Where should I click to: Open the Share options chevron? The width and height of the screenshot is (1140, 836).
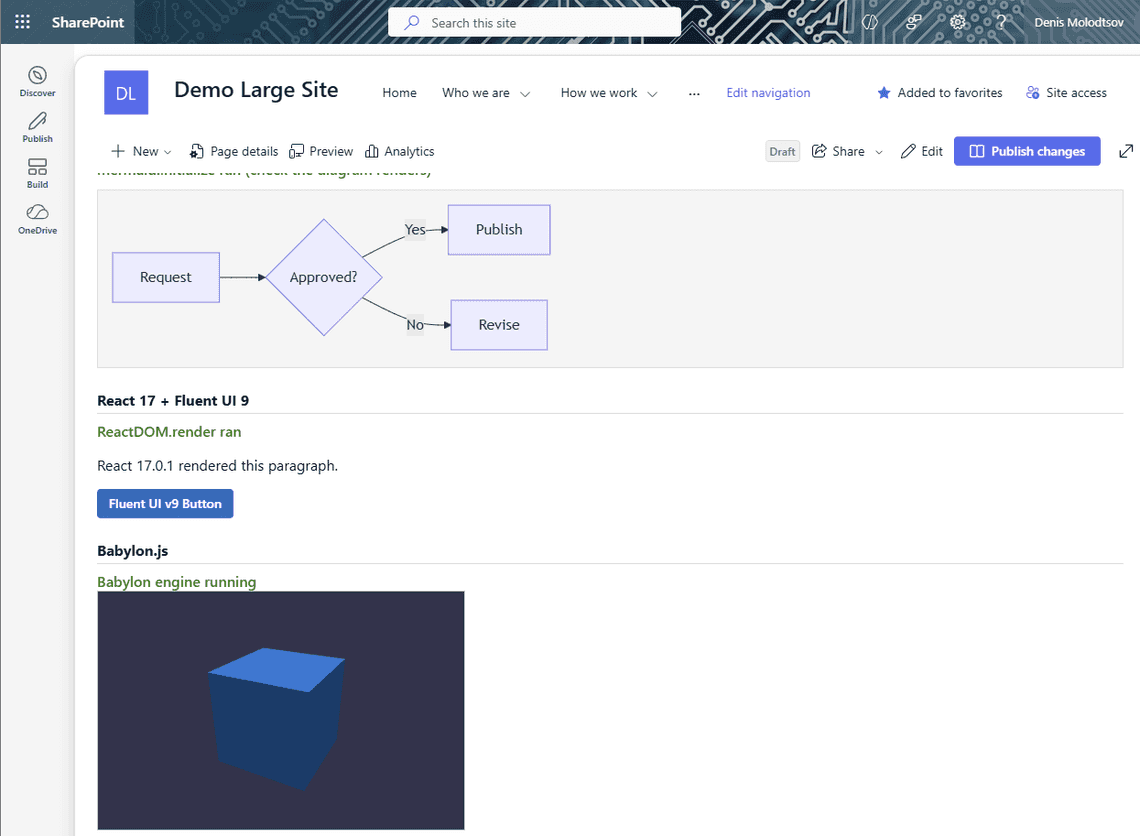(x=878, y=152)
